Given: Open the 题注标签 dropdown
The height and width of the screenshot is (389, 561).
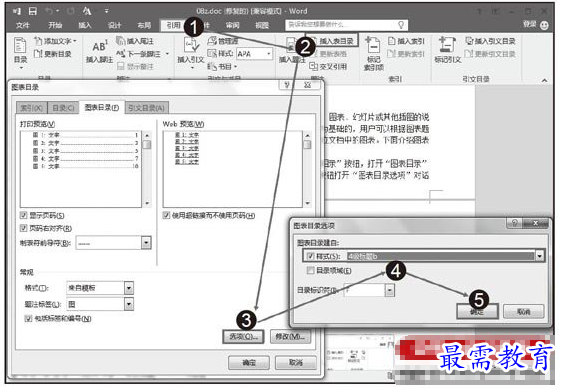Looking at the screenshot, I should coord(129,304).
